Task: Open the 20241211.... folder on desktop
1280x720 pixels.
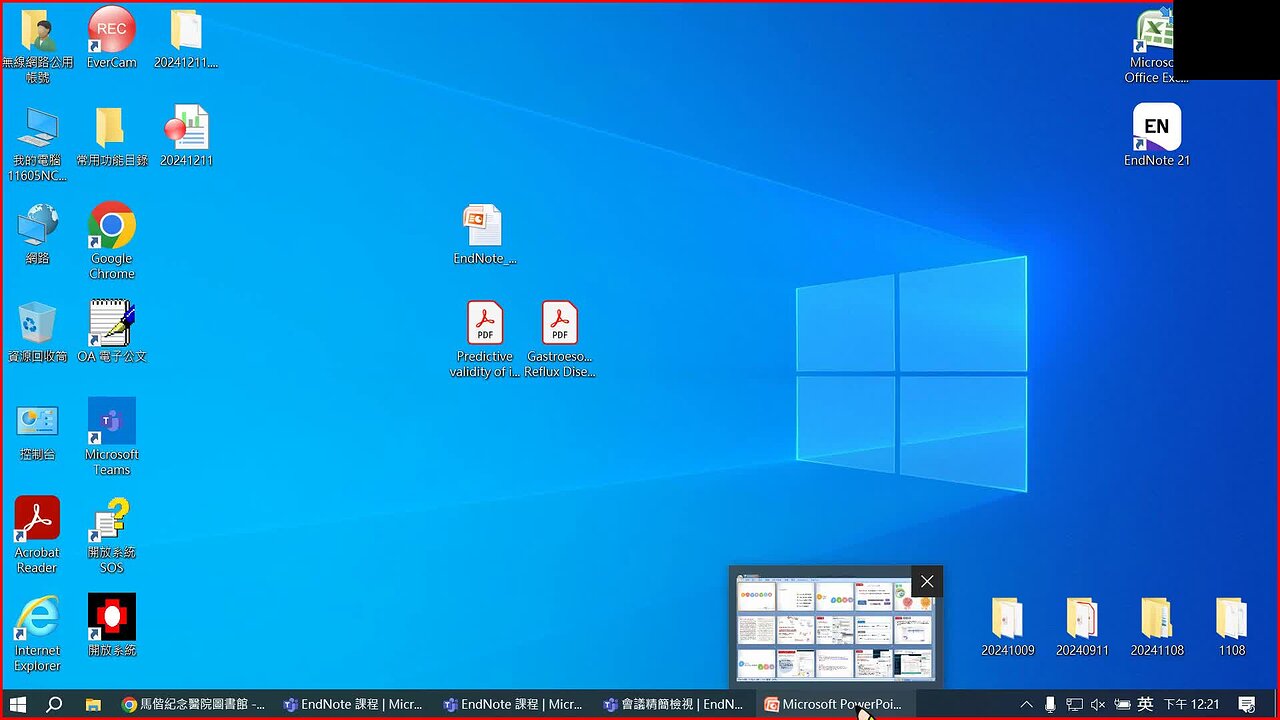Action: pyautogui.click(x=186, y=38)
